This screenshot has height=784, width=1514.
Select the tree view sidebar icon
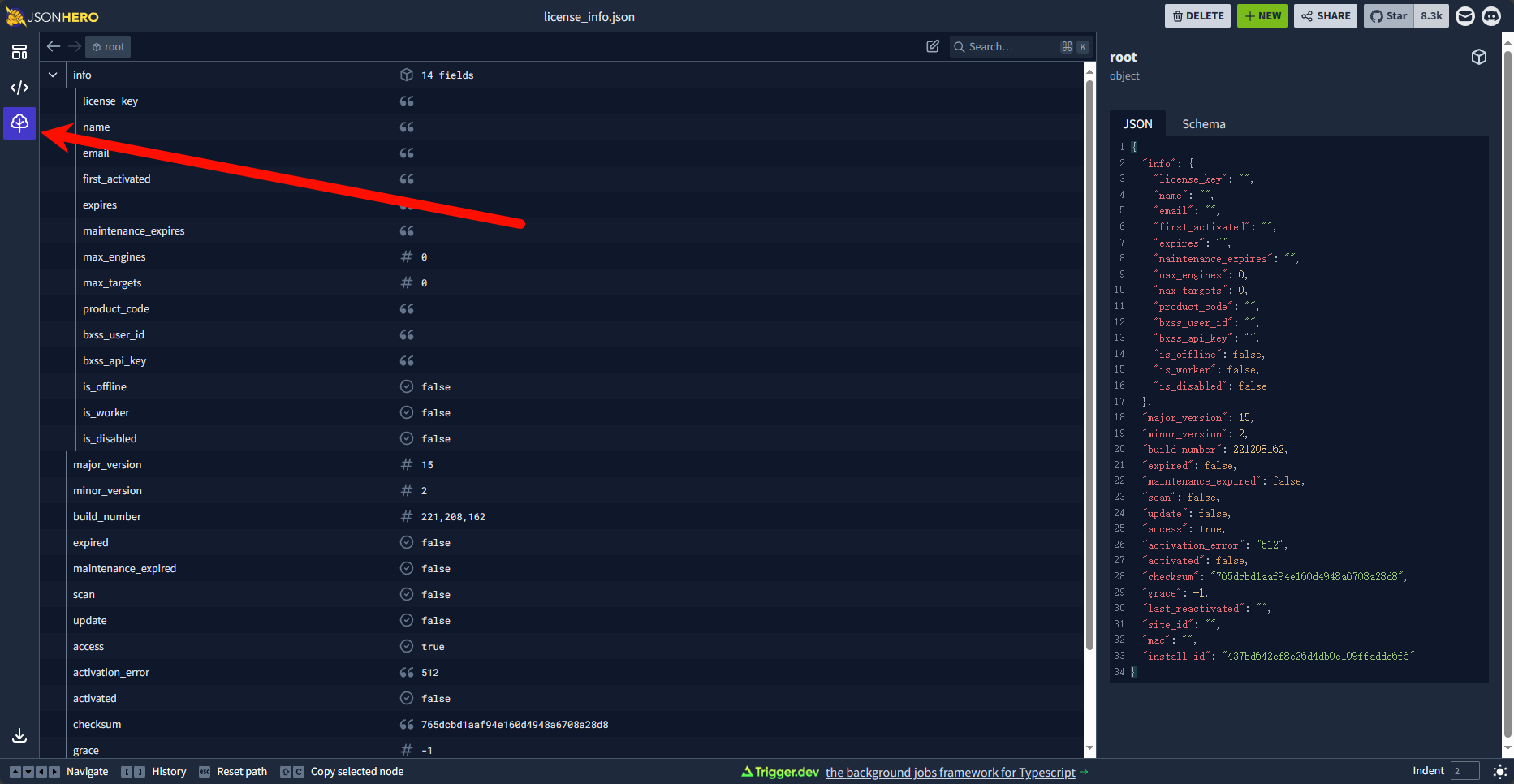tap(19, 123)
